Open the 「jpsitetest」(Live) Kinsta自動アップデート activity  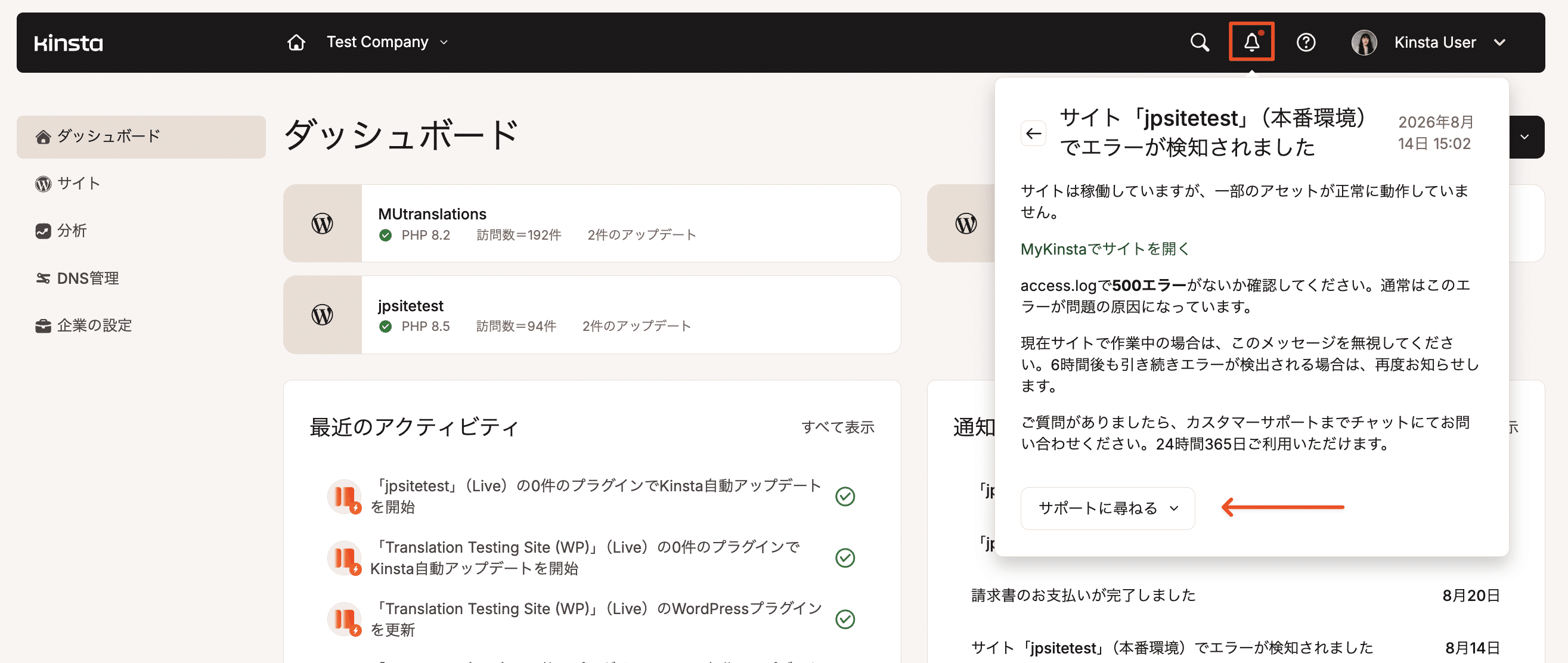[x=596, y=496]
